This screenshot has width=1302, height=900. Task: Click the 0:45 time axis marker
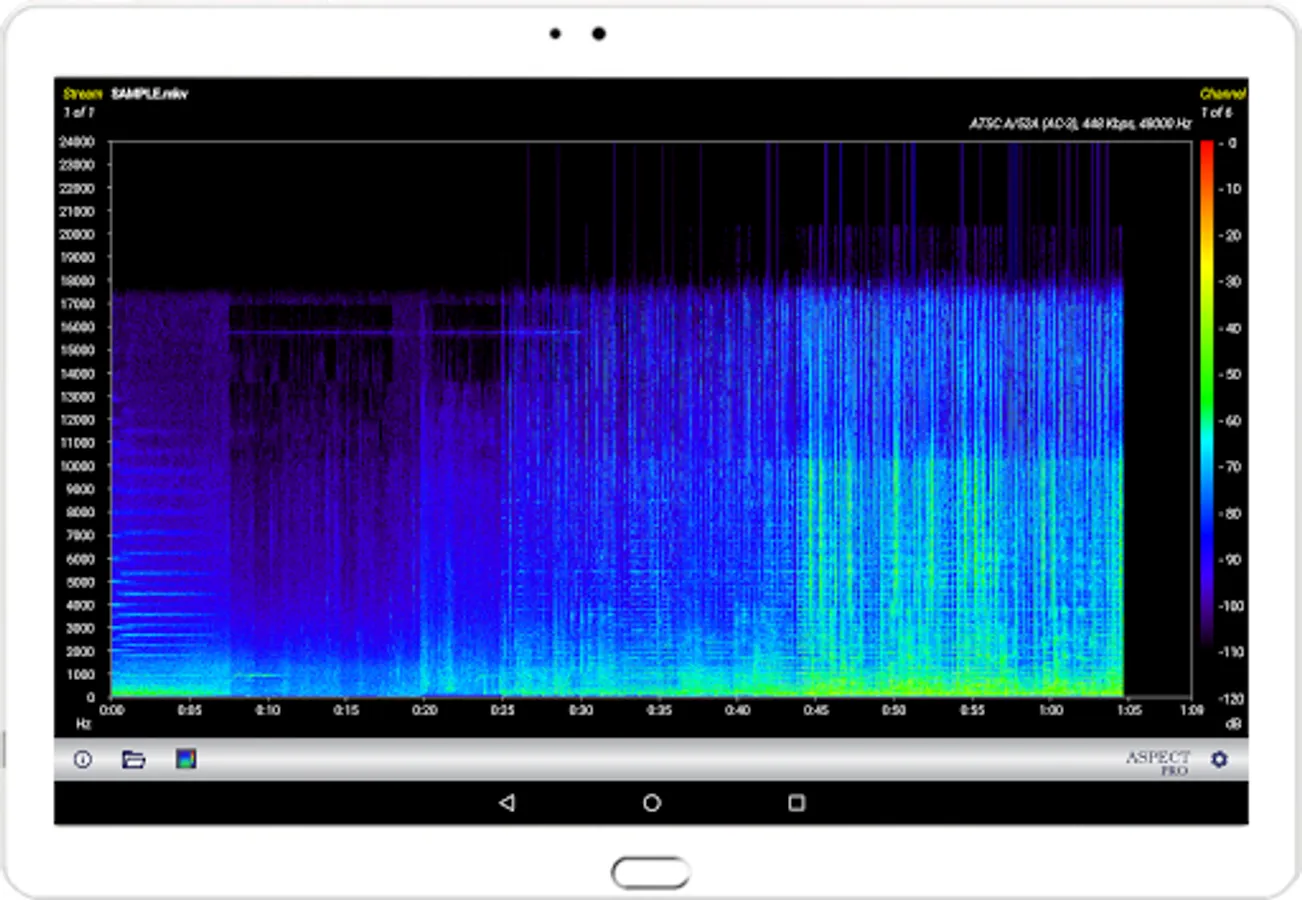[815, 711]
